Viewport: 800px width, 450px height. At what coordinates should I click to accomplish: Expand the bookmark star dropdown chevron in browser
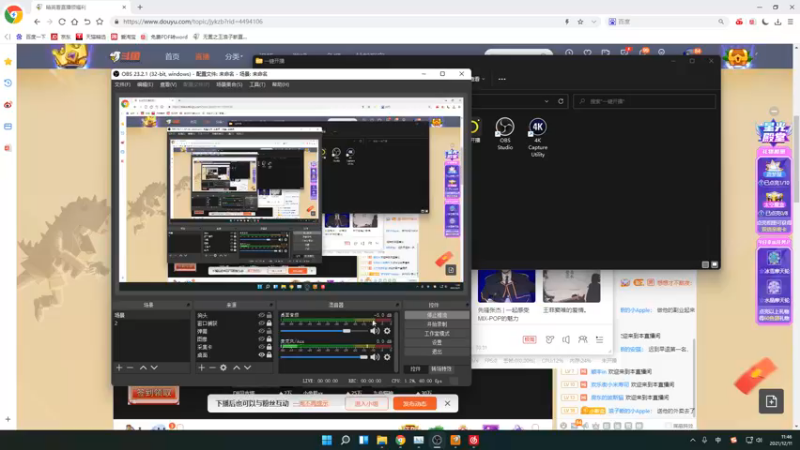pos(593,21)
